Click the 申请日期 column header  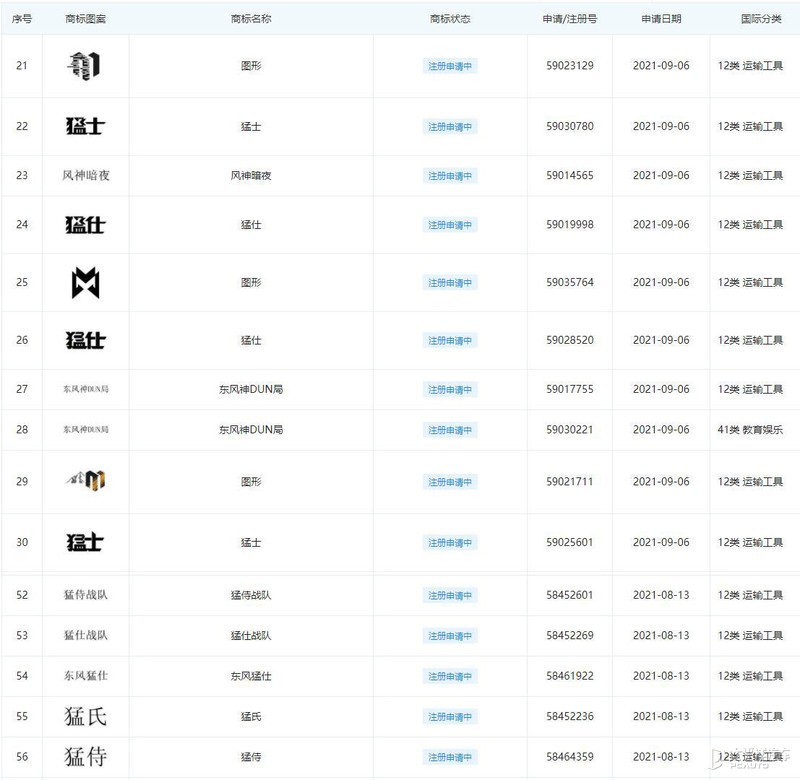tap(661, 19)
